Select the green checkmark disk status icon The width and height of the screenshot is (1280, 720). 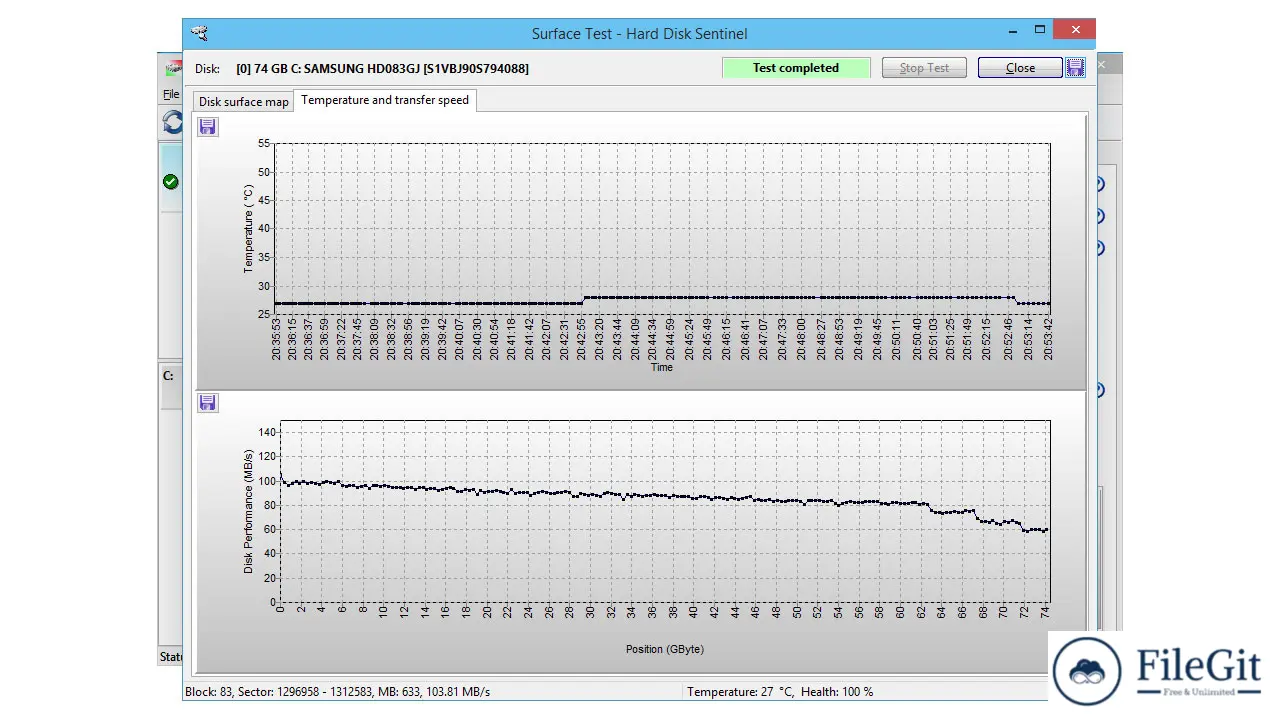coord(171,181)
